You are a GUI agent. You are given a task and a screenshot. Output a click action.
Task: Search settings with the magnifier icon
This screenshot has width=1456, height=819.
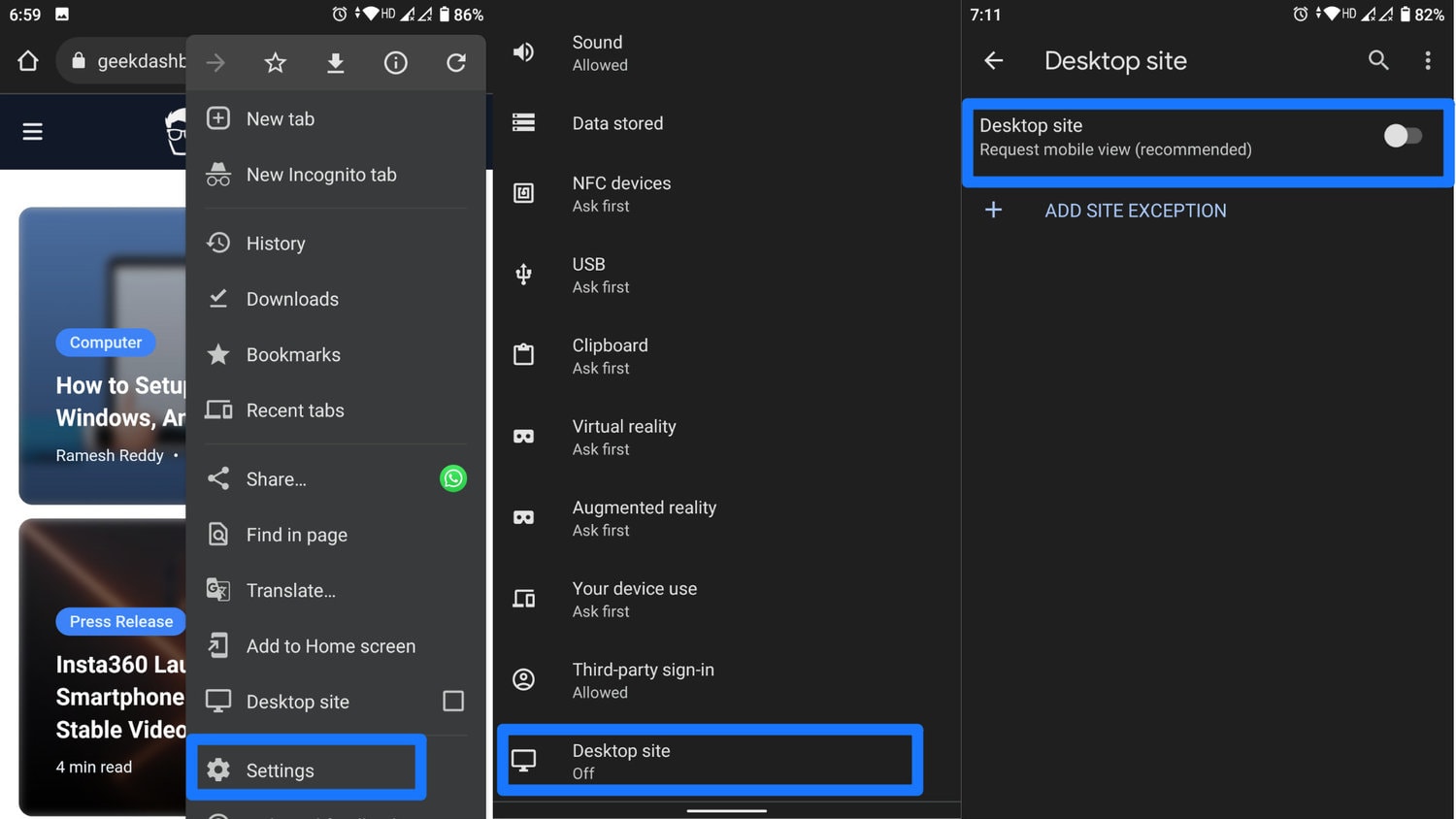[1378, 60]
